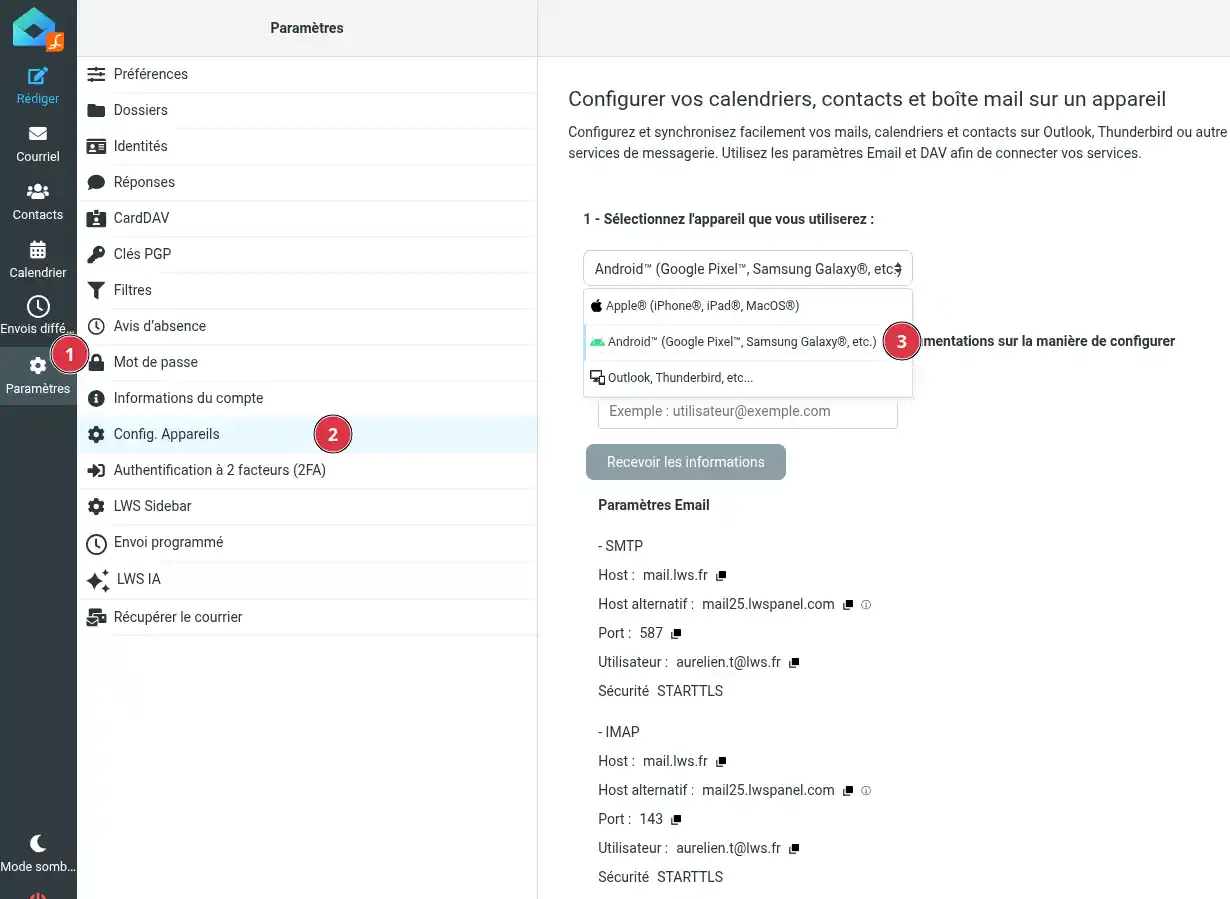1230x899 pixels.
Task: Open Préférences settings
Action: [307, 74]
